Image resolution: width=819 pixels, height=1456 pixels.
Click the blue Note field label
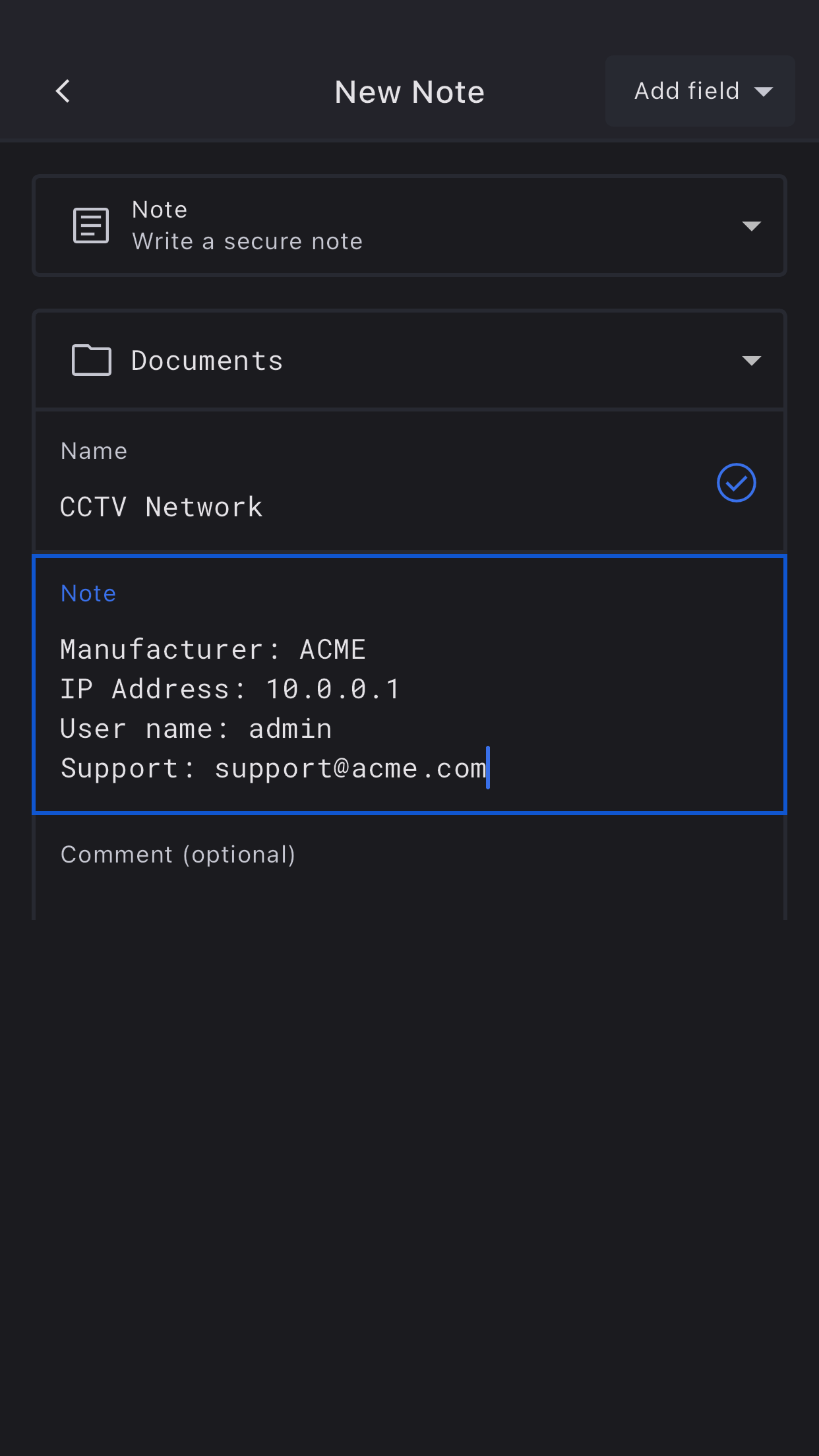[x=88, y=593]
